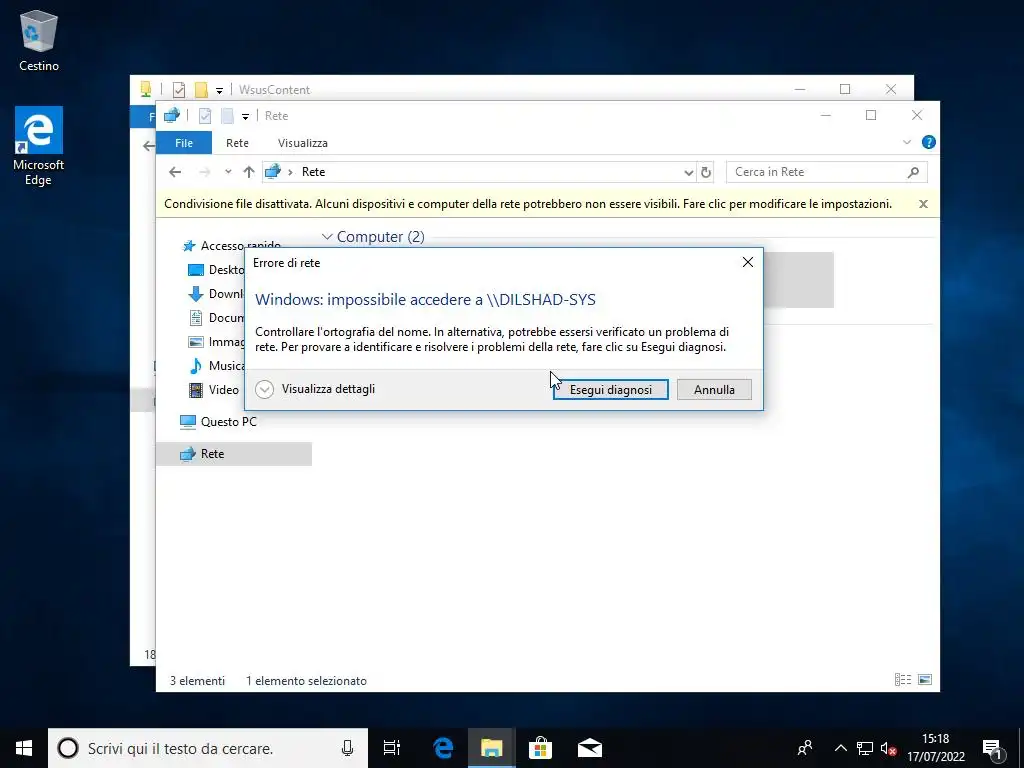Click the properties checkmark icon in Rete title bar

205,116
